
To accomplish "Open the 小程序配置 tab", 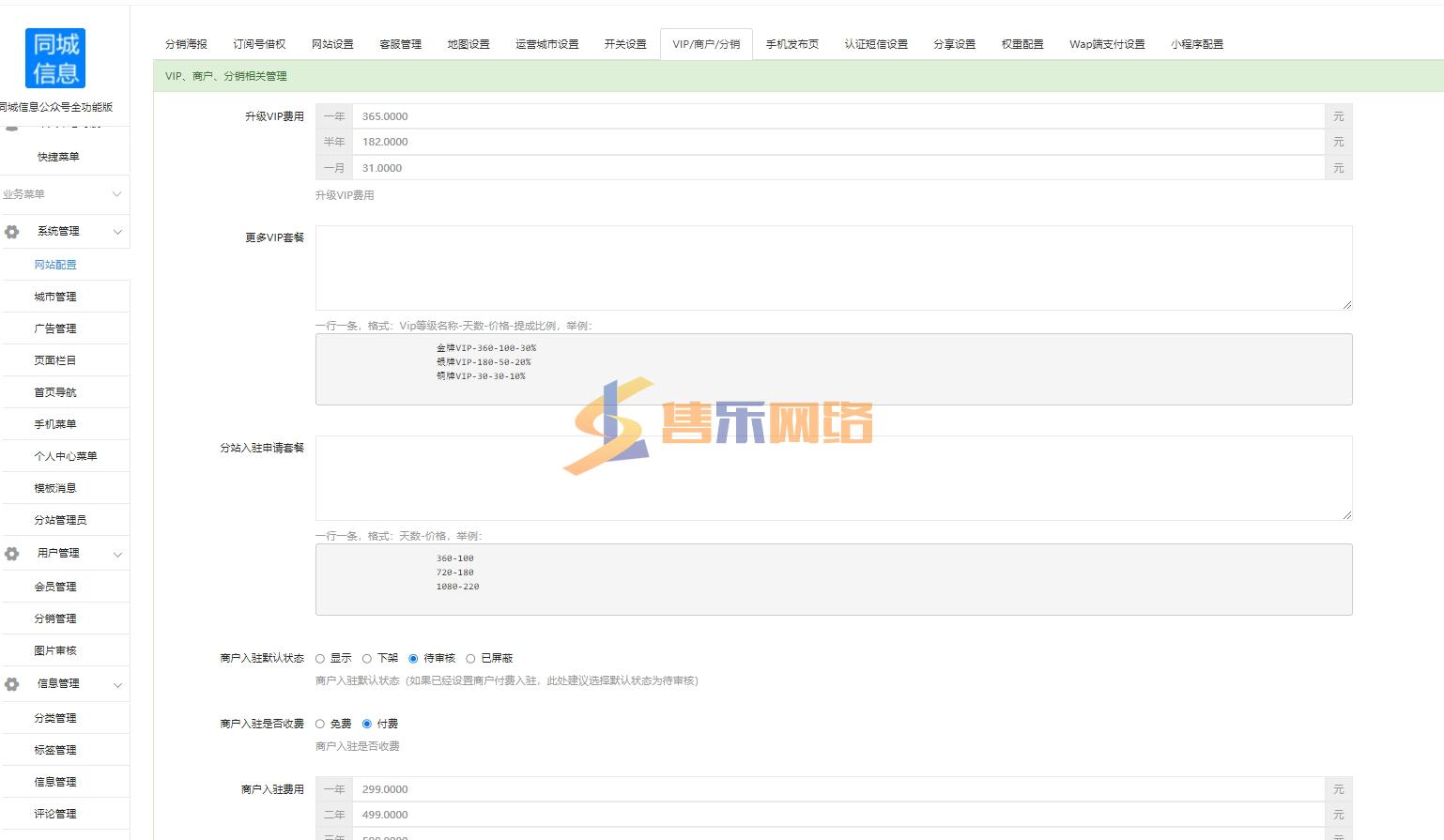I will click(1196, 44).
